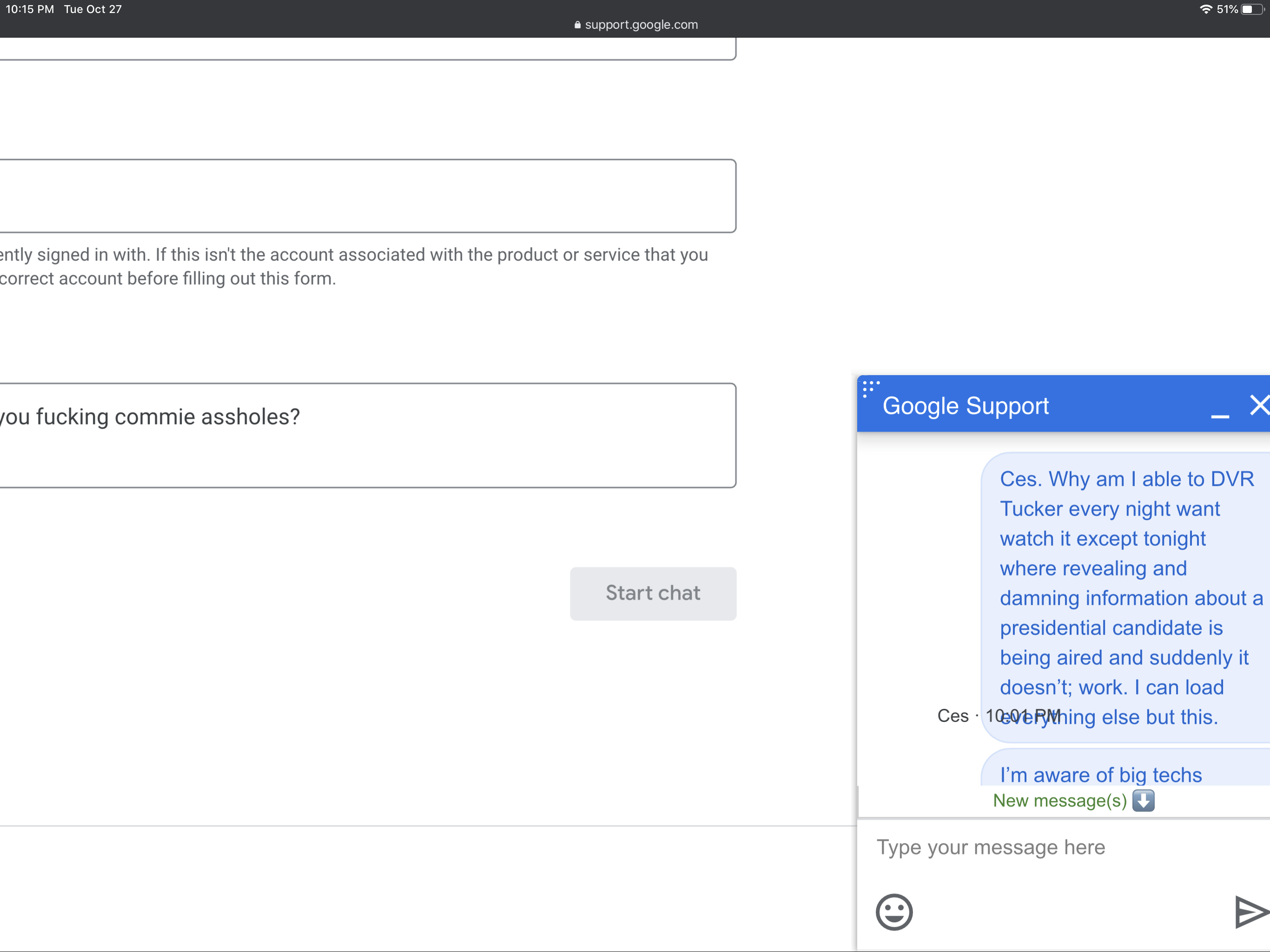Click the issue description text box
Screen dimensions: 1270x952
367,435
